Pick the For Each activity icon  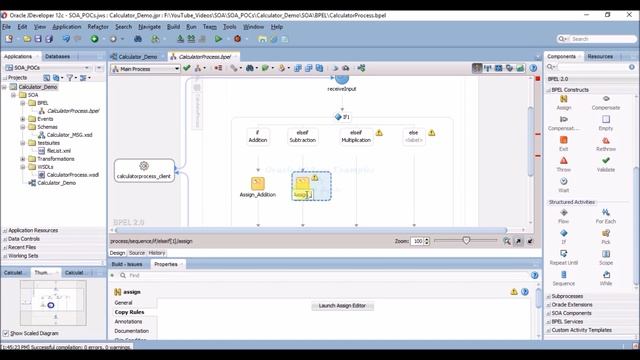coord(606,212)
